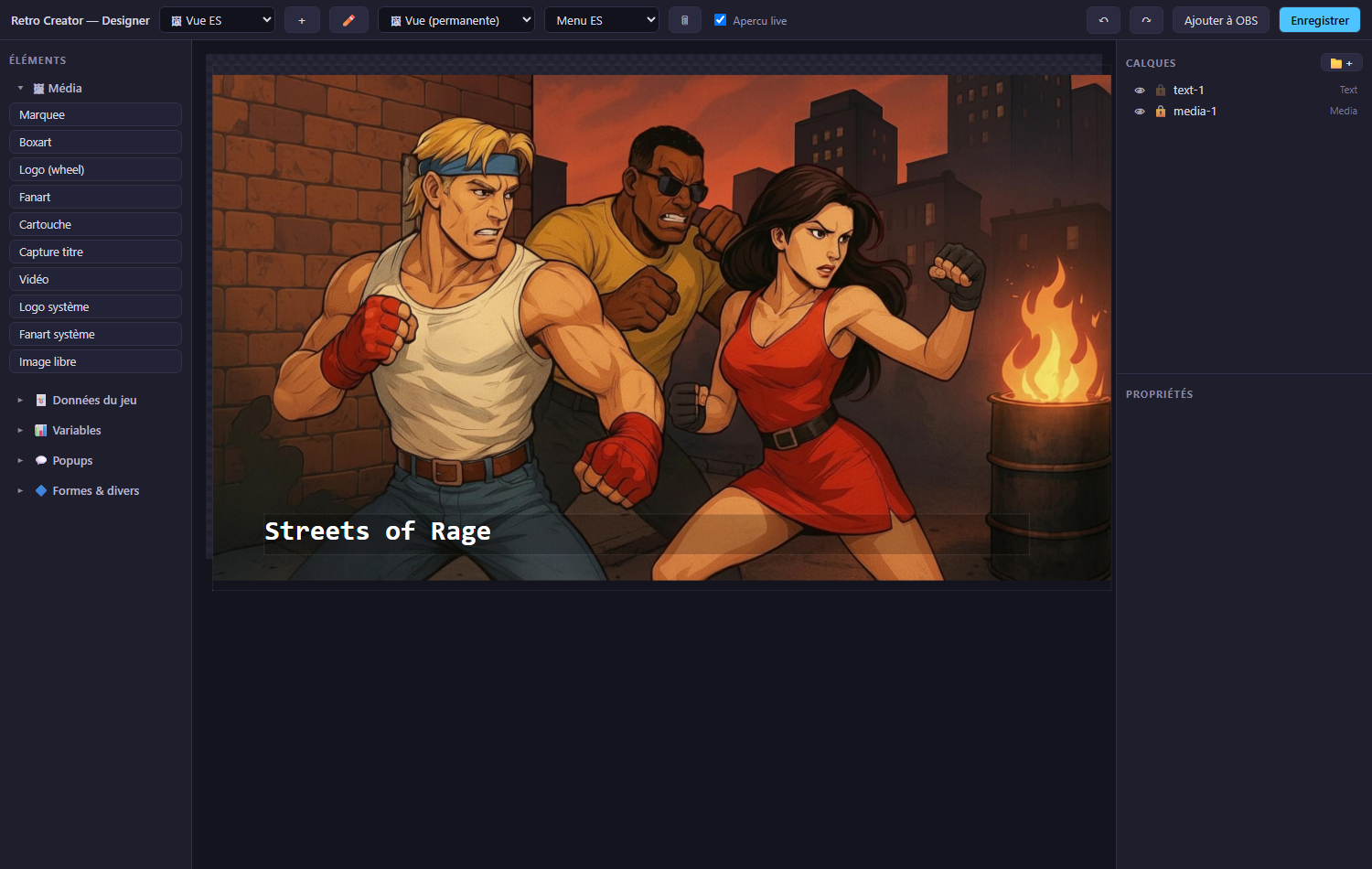Hide the text-1 layer with eye icon
This screenshot has width=1372, height=869.
pyautogui.click(x=1140, y=91)
